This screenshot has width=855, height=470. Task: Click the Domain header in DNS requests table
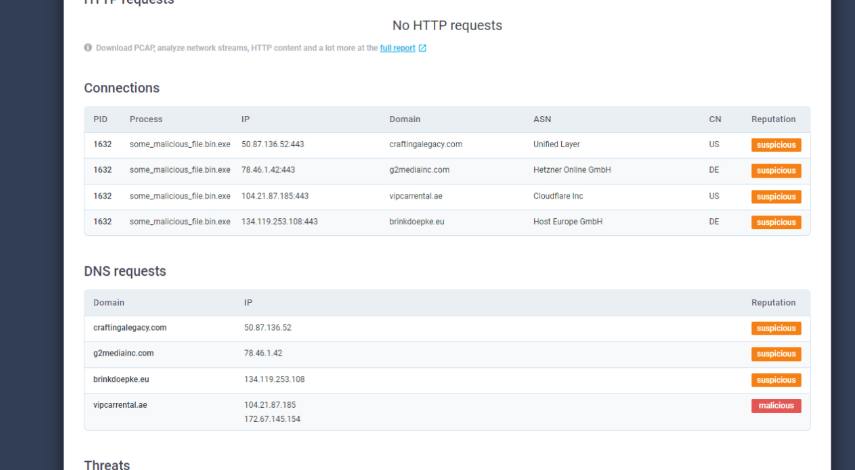click(x=109, y=303)
